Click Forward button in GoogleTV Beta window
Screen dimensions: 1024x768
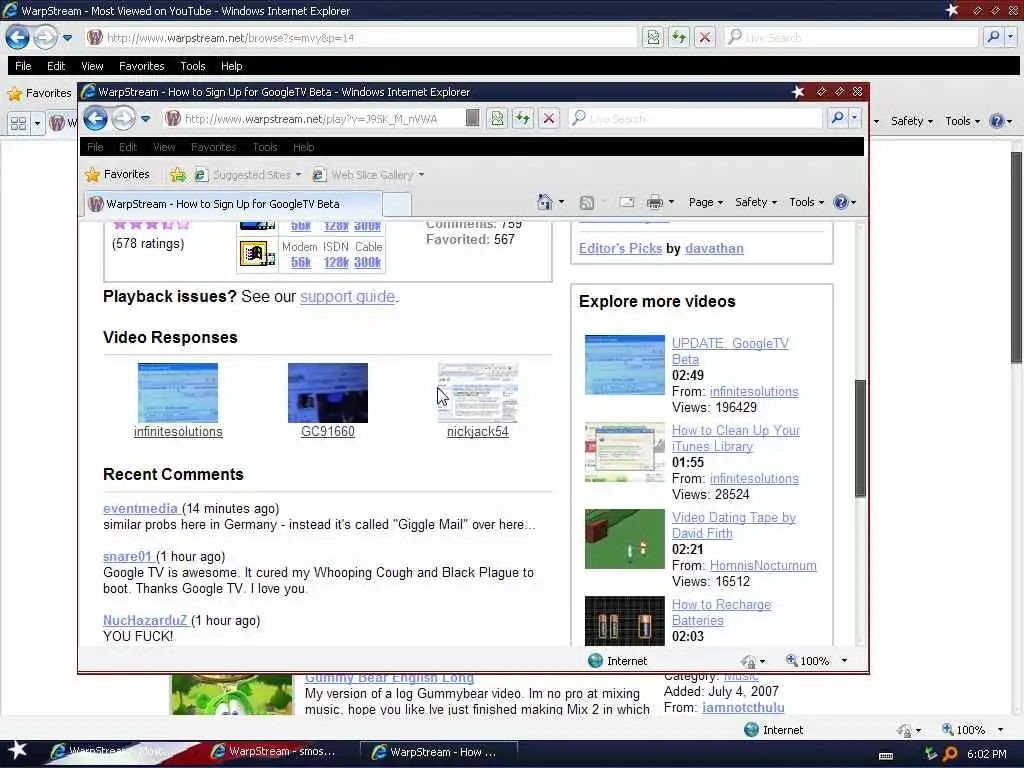point(123,119)
